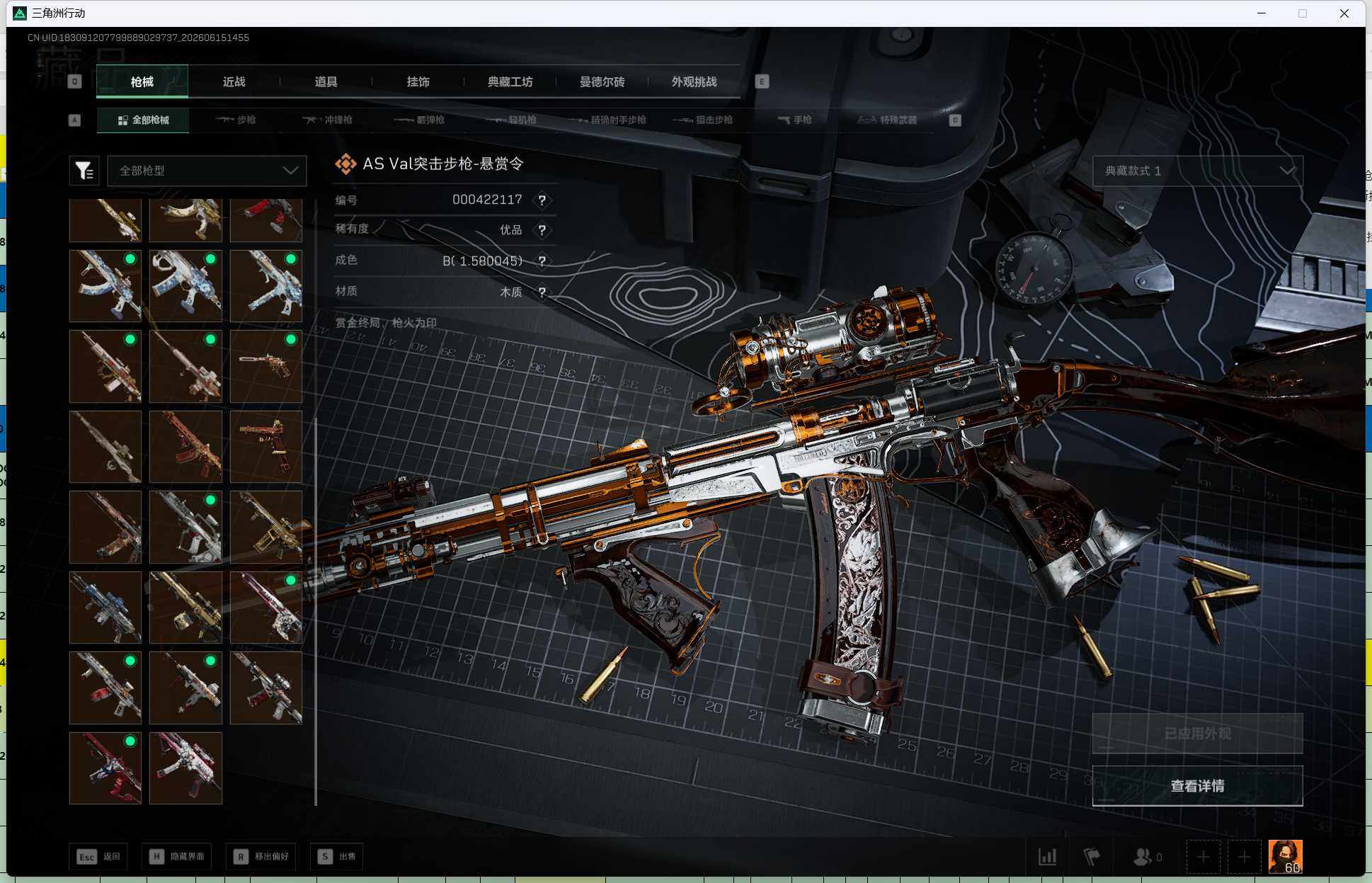1372x883 pixels.
Task: Click the Esc 返回 button
Action: (x=98, y=857)
